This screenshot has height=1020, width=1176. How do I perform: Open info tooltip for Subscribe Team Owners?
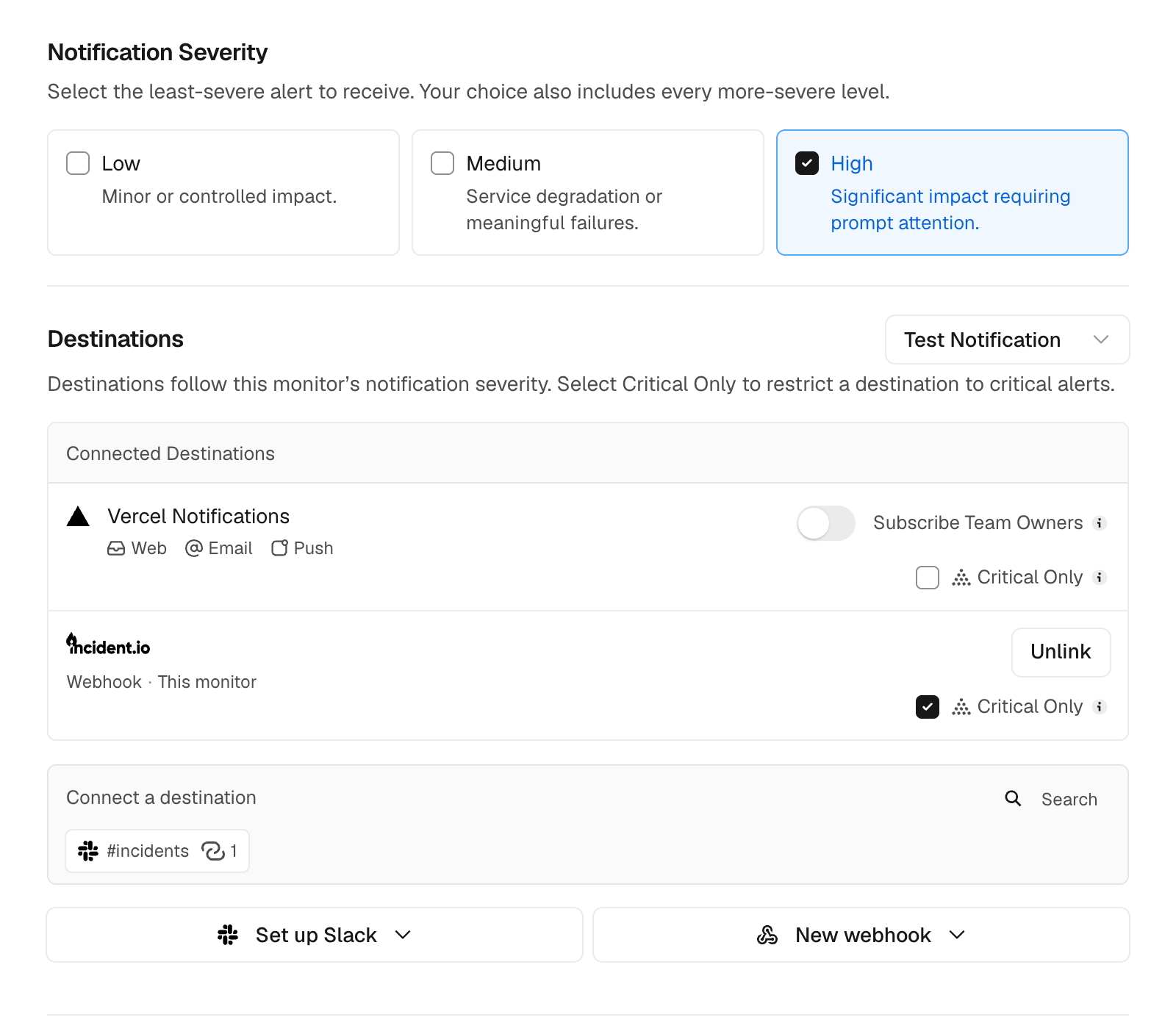(1100, 523)
